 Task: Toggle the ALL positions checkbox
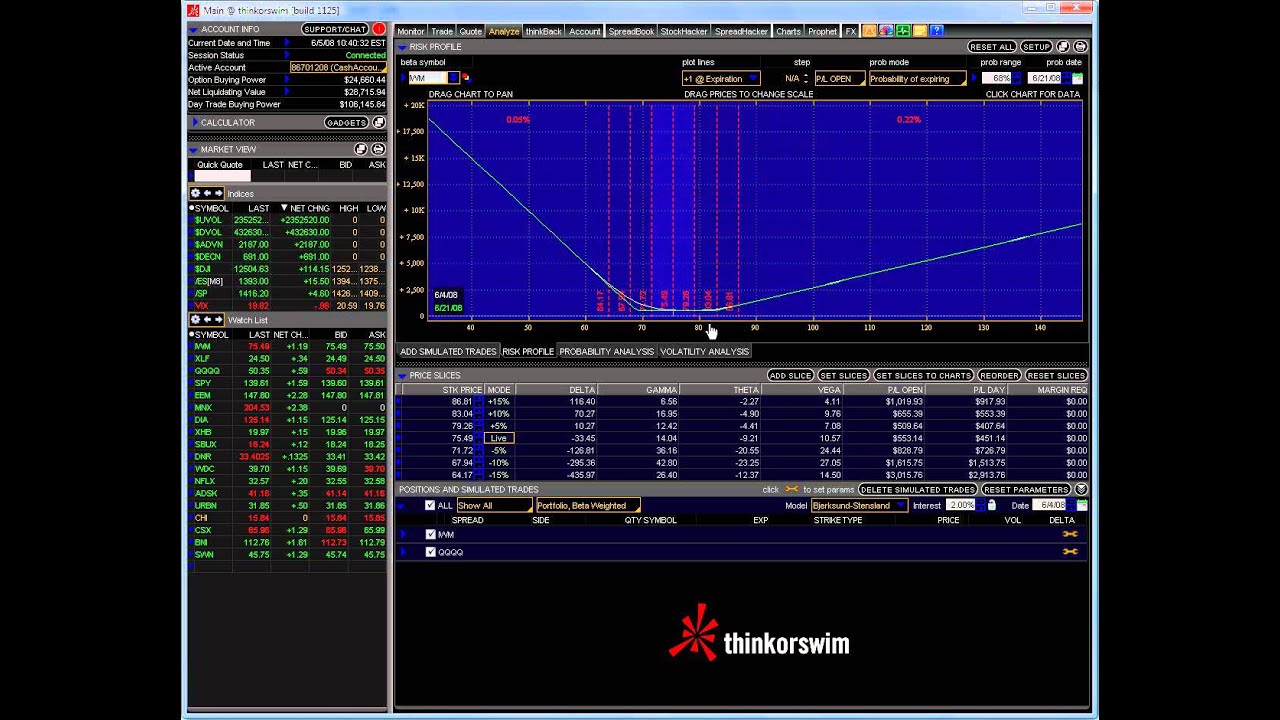coord(430,506)
